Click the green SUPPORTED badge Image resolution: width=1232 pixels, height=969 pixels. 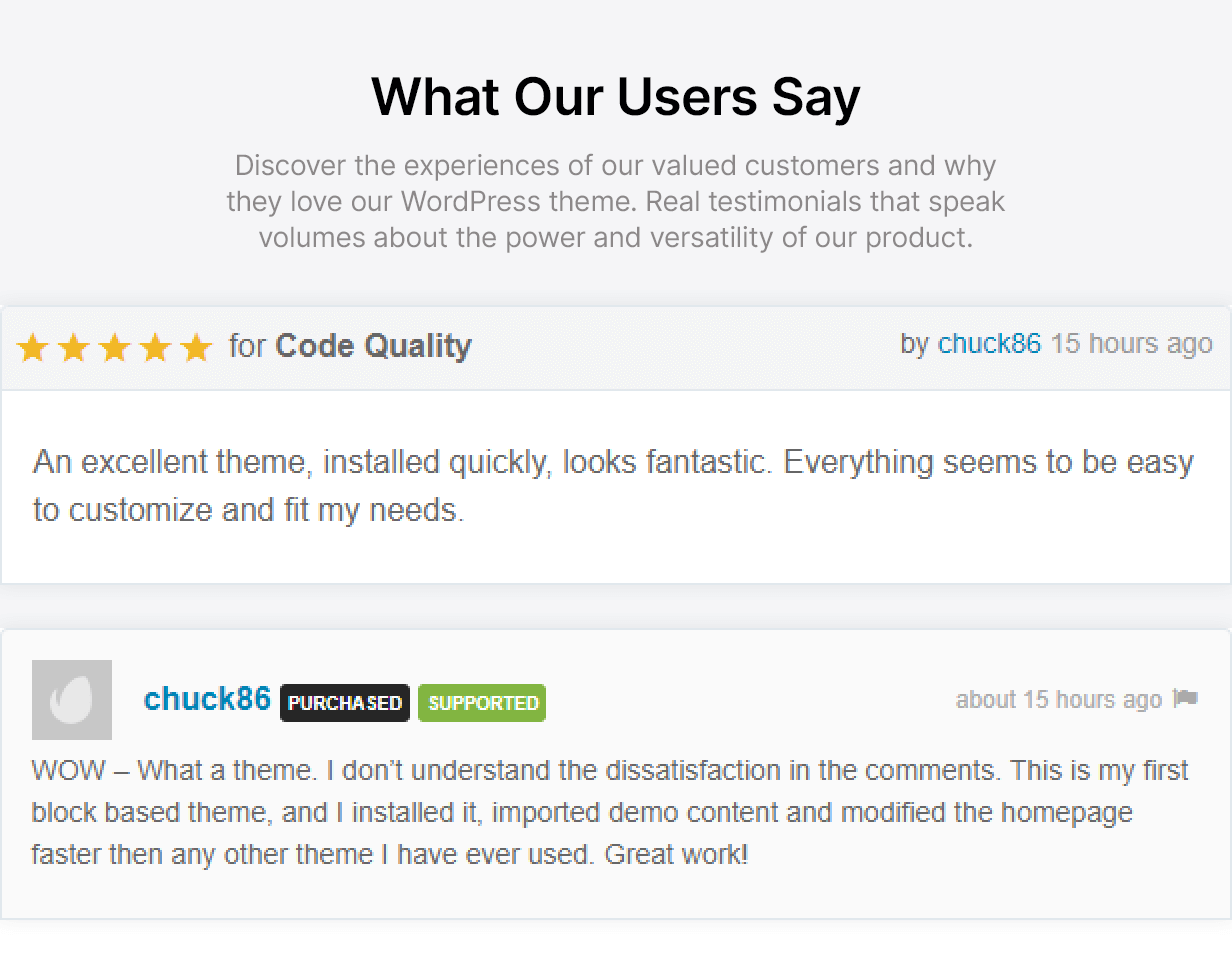[x=482, y=703]
